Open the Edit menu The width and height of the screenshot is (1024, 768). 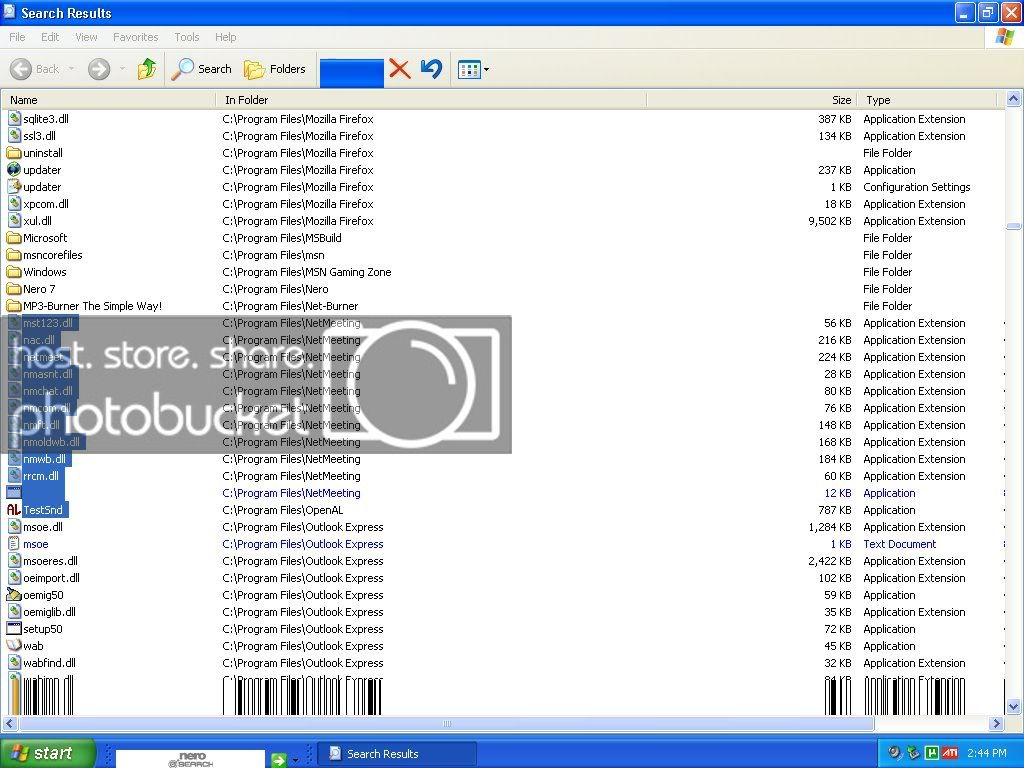(50, 37)
